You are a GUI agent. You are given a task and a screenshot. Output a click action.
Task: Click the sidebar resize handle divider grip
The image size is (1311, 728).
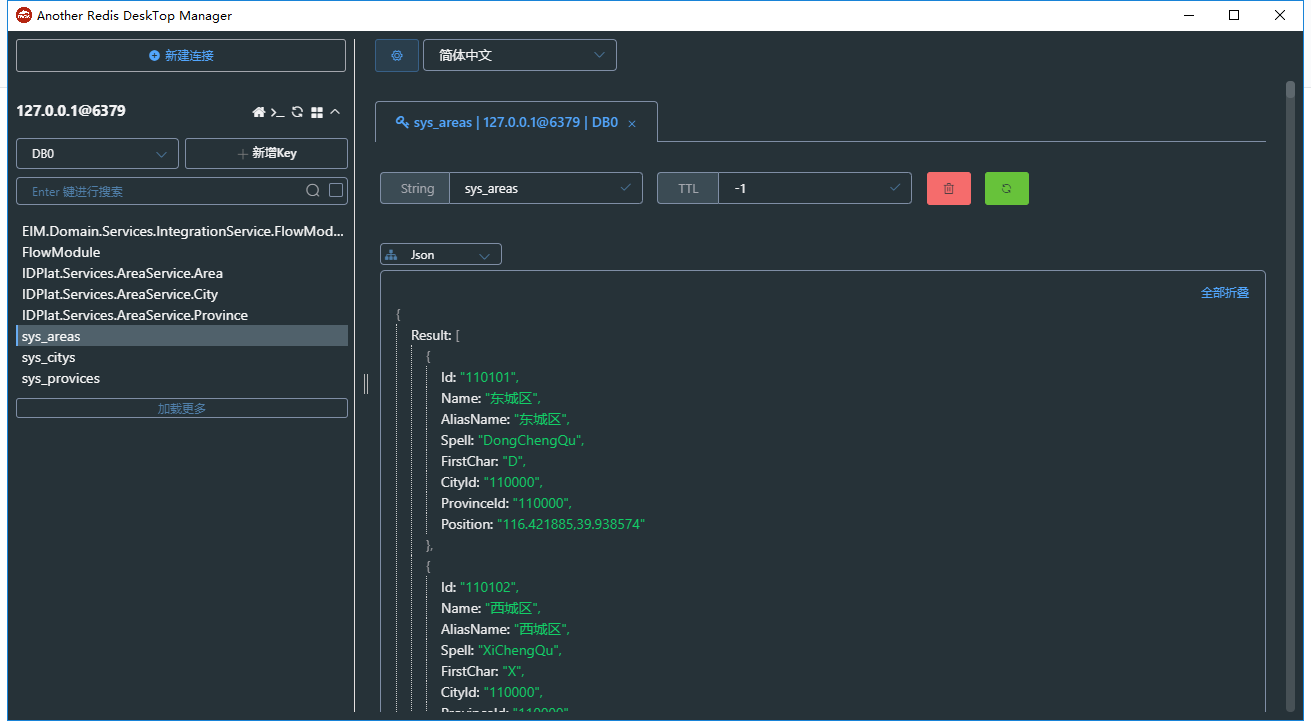[x=366, y=384]
